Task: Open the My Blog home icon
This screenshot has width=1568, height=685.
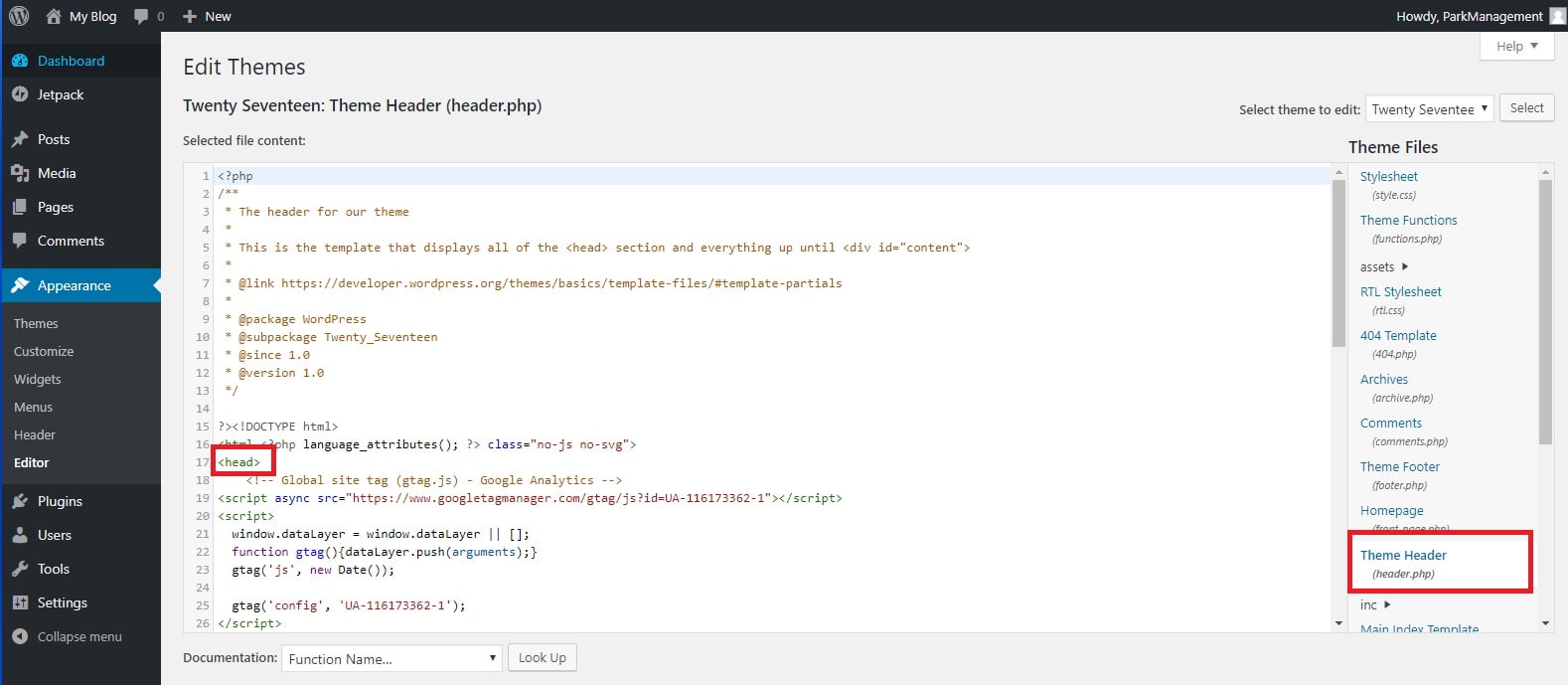Action: [x=54, y=16]
